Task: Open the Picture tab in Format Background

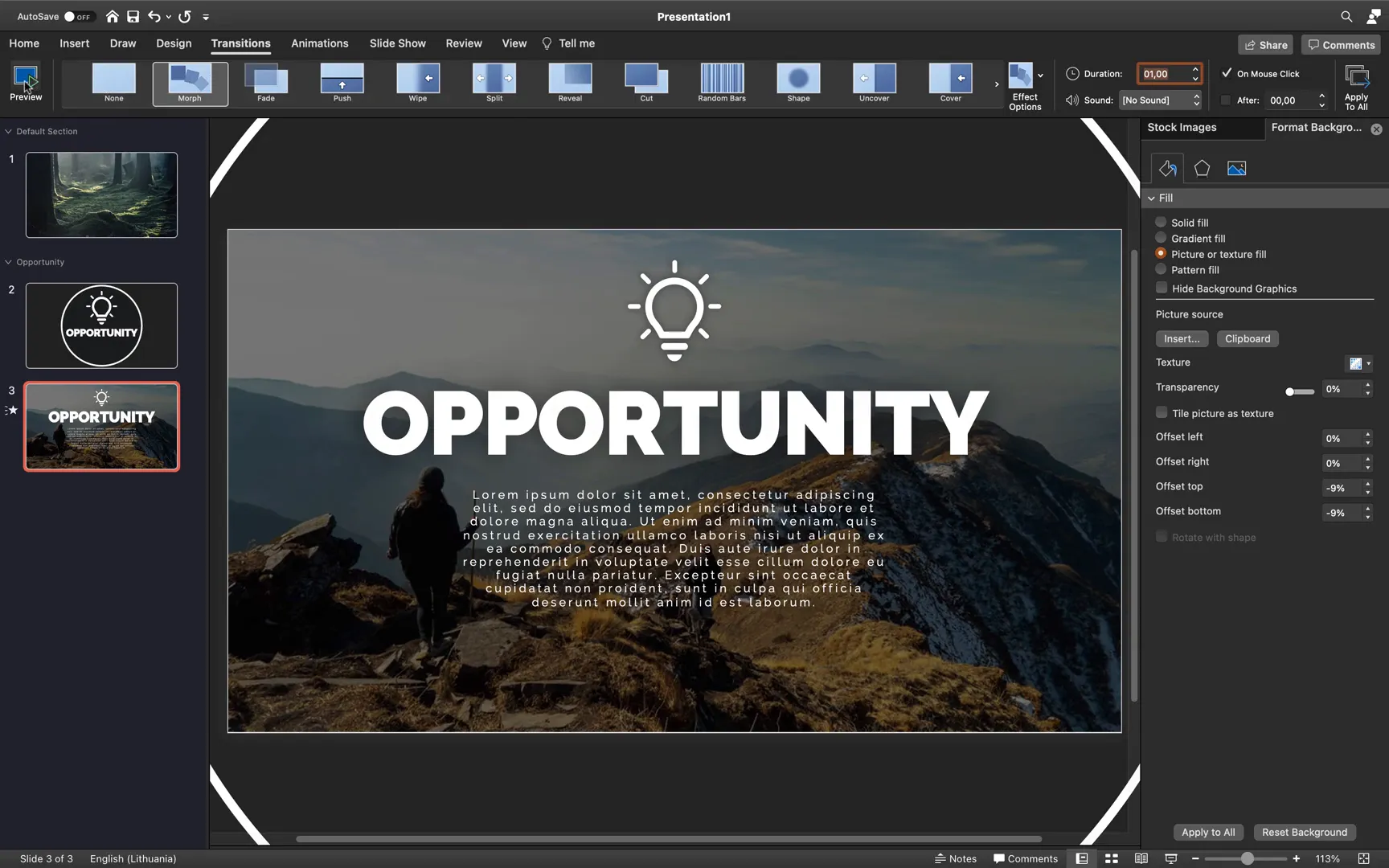Action: (1236, 168)
